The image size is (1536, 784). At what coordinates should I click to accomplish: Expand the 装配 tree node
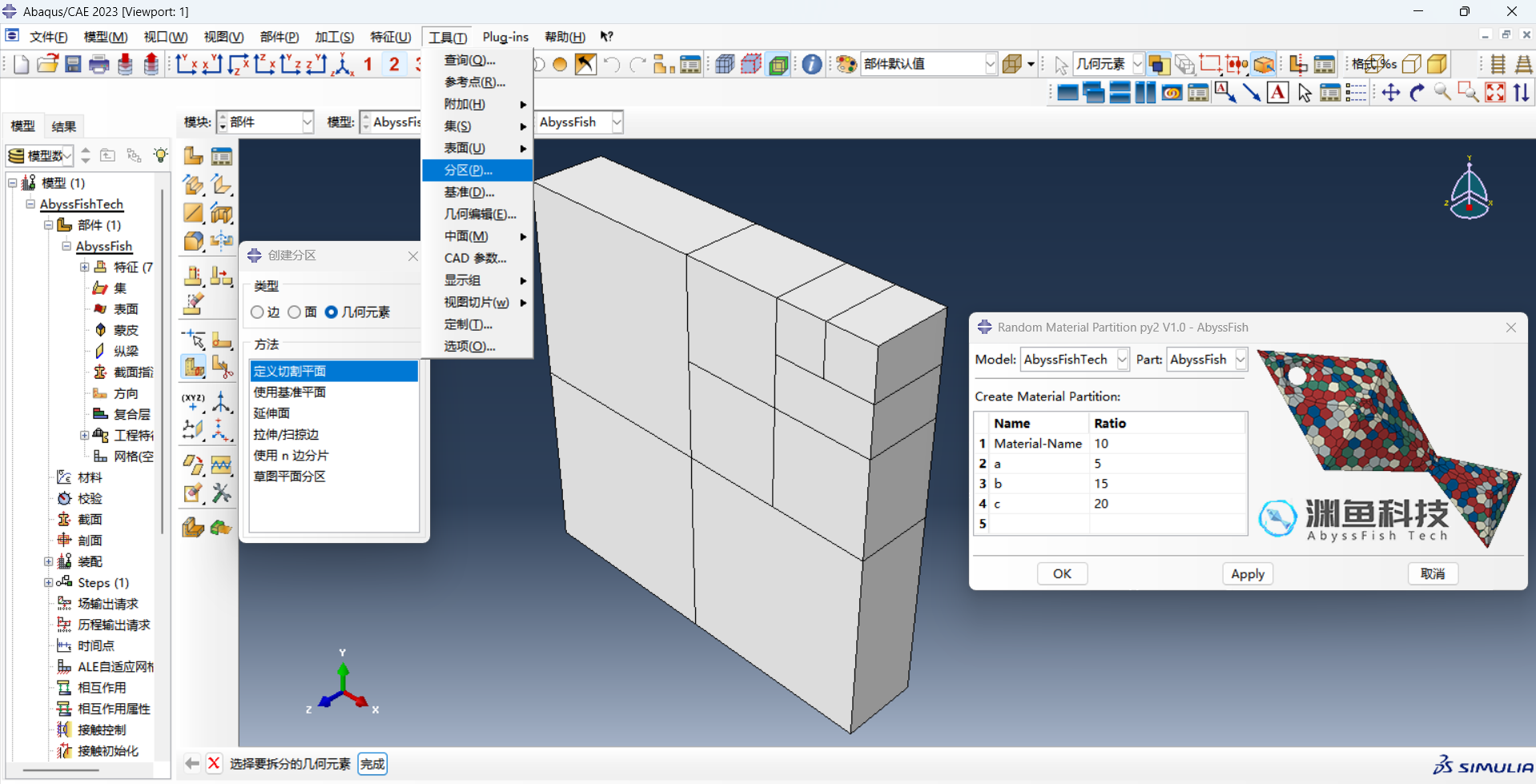[48, 561]
